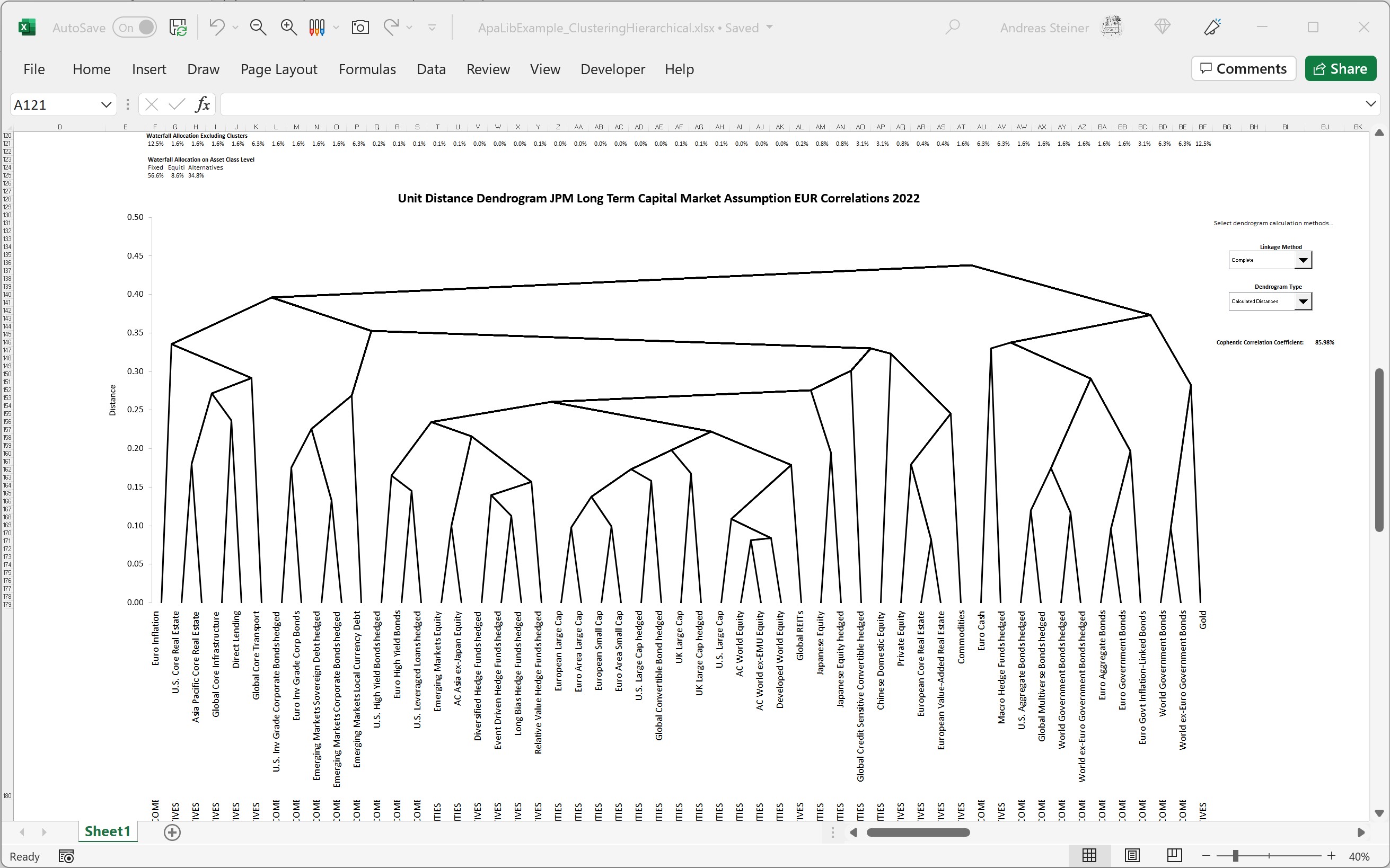Viewport: 1390px width, 868px height.
Task: Click the Insert Function fx icon
Action: coord(203,104)
